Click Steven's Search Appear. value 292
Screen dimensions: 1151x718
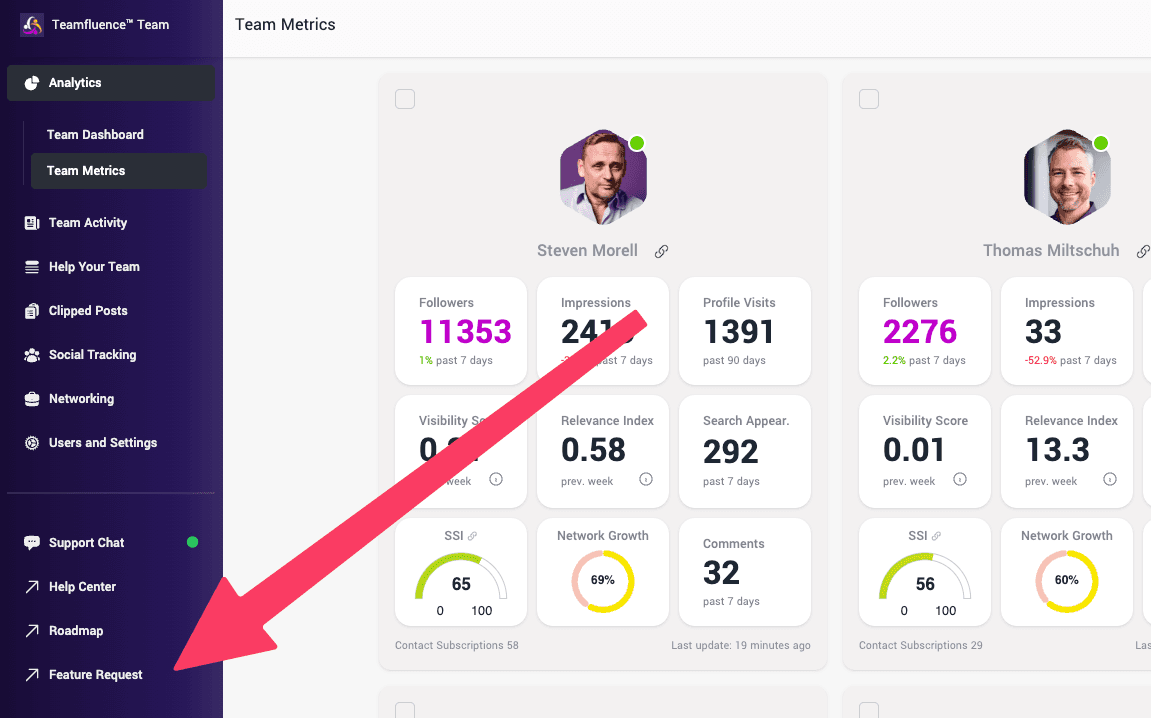tap(730, 452)
